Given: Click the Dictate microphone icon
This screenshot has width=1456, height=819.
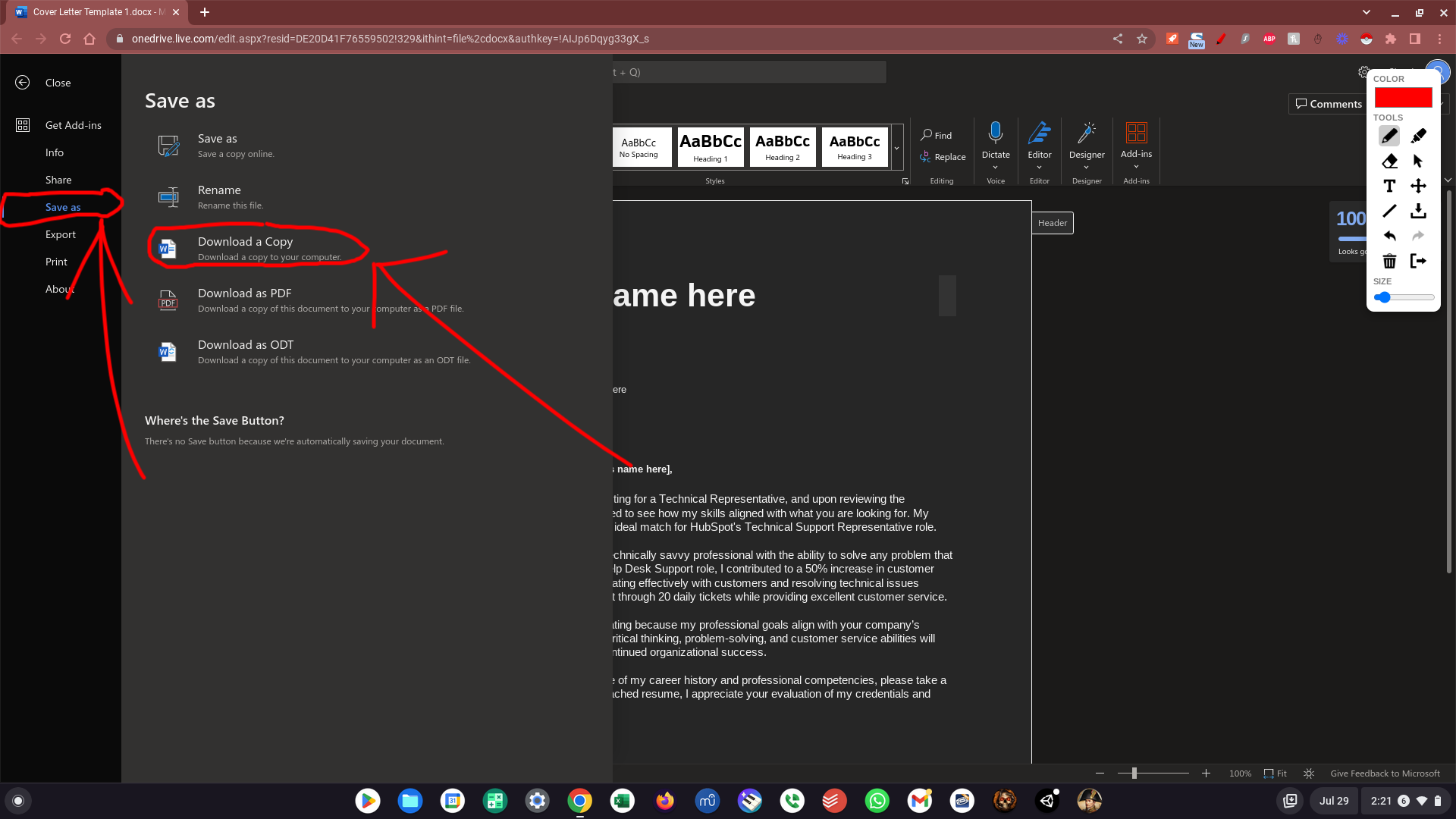Looking at the screenshot, I should click(995, 133).
